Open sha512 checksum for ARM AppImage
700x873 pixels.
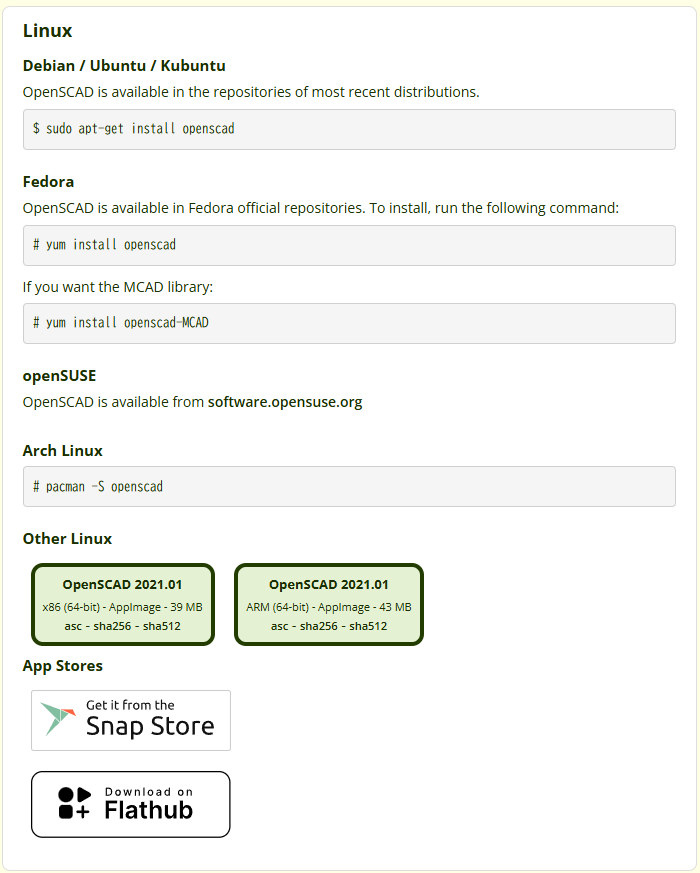(x=368, y=626)
